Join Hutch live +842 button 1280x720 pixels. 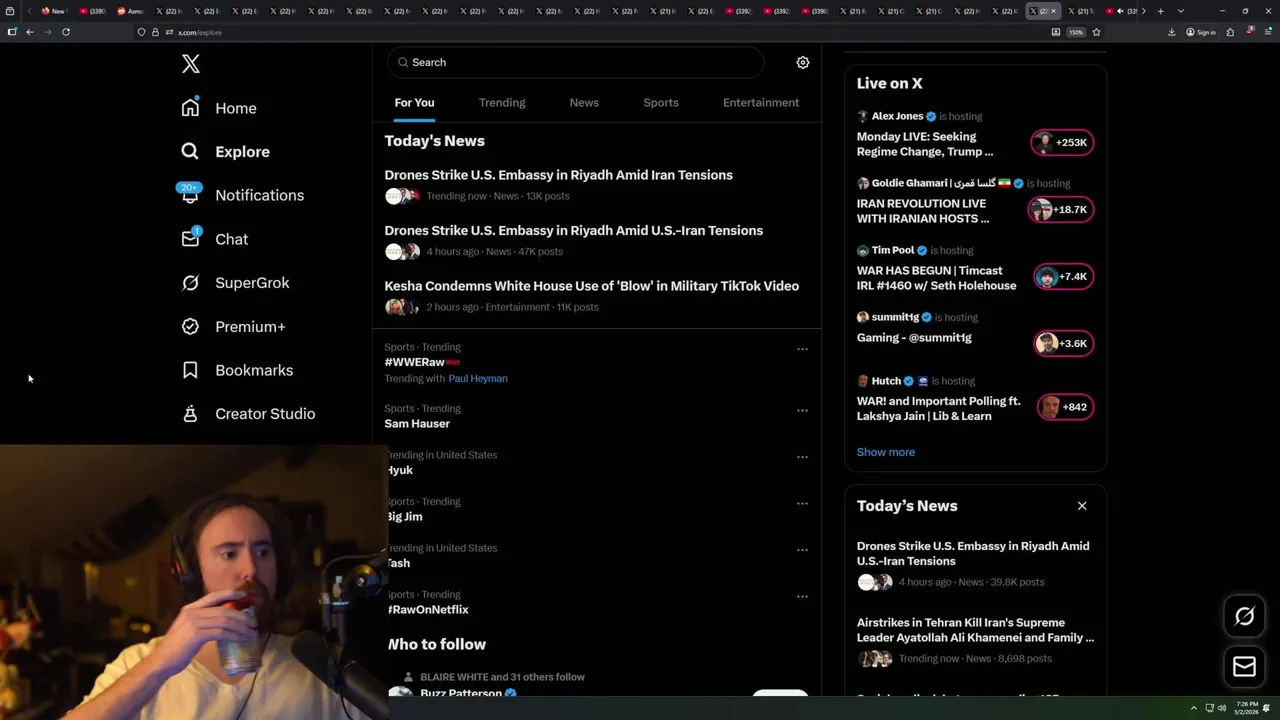[1064, 407]
